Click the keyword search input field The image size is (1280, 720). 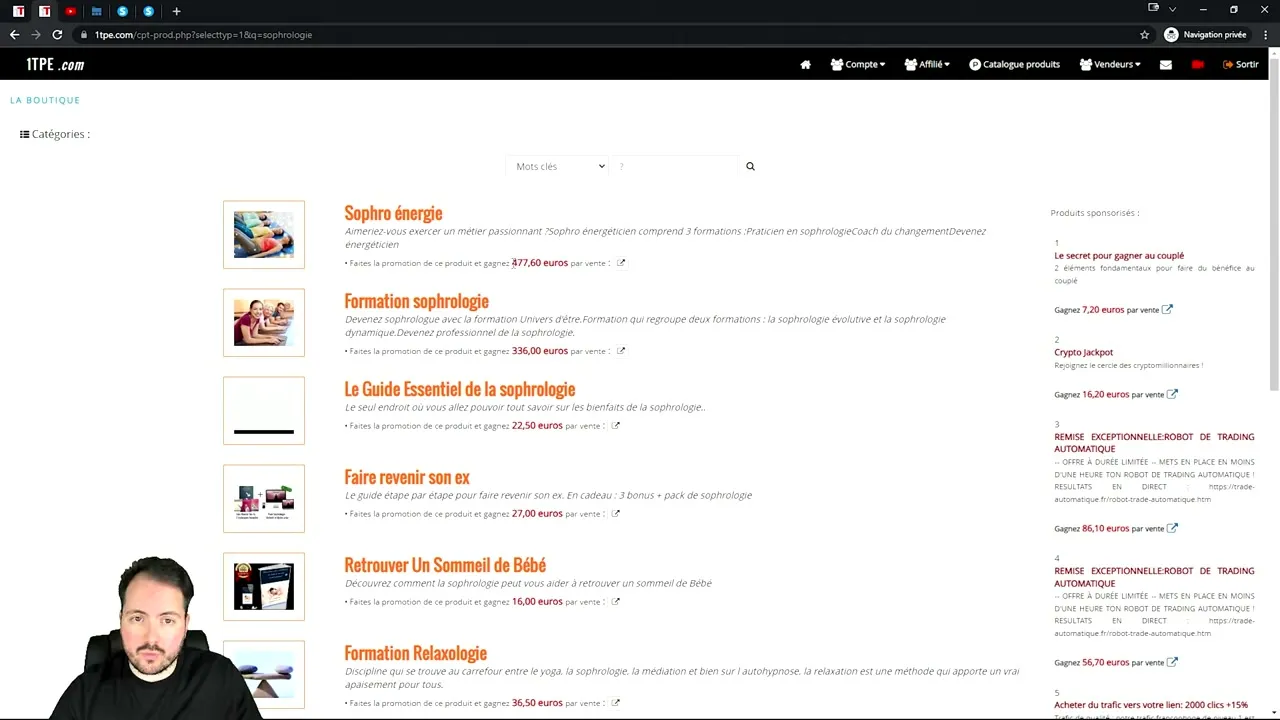coord(675,166)
